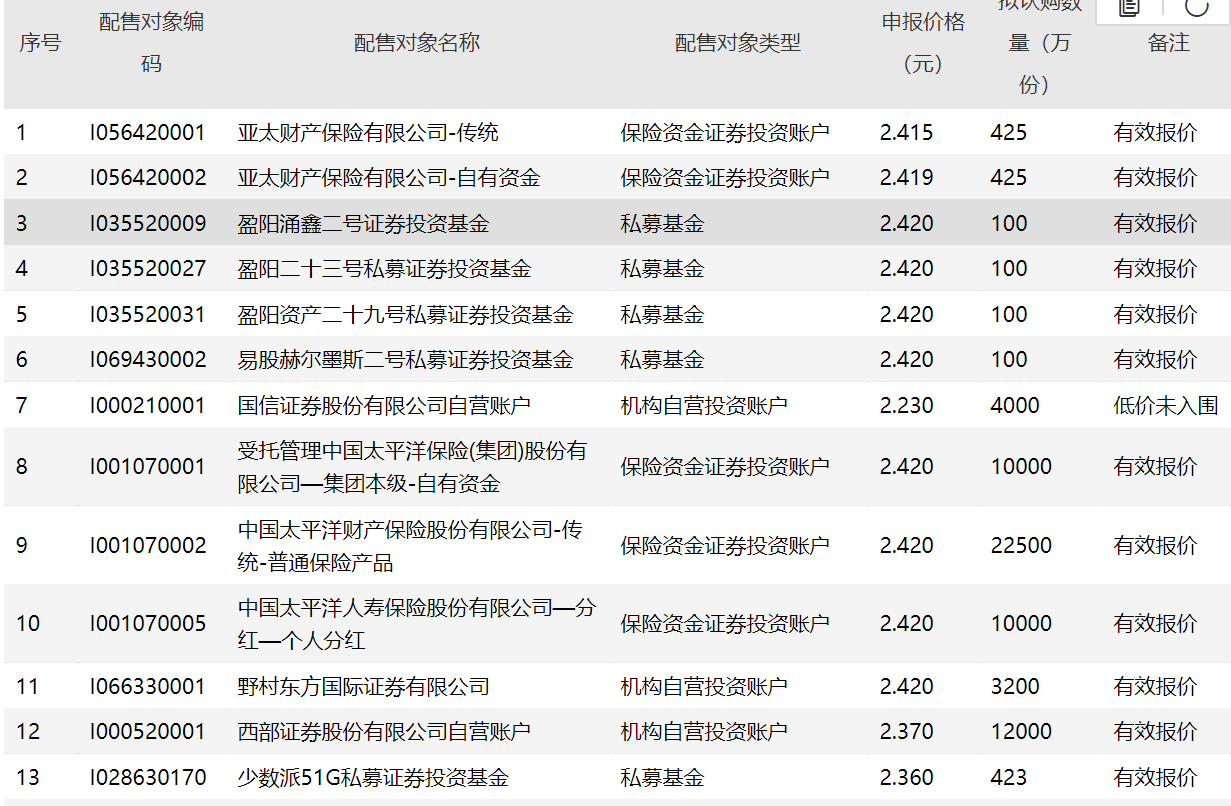Click quantity 423 in row 13
Screen dimensions: 1231x806
[1009, 777]
